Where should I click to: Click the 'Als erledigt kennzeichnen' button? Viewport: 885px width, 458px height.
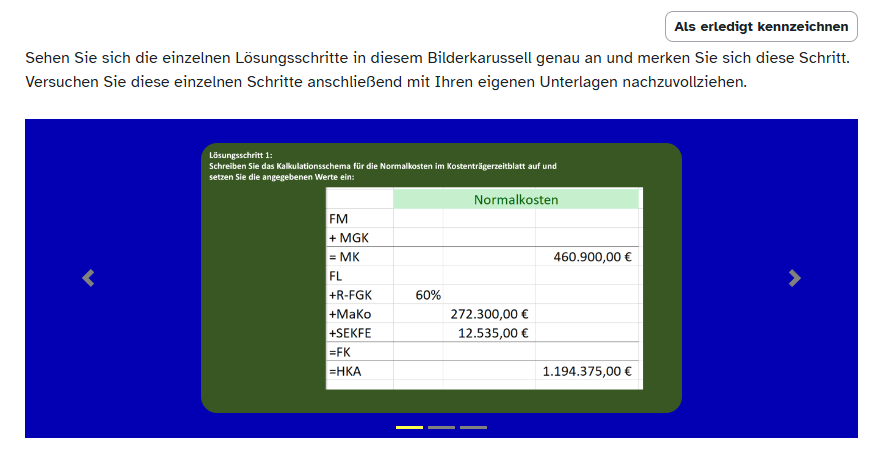coord(761,27)
